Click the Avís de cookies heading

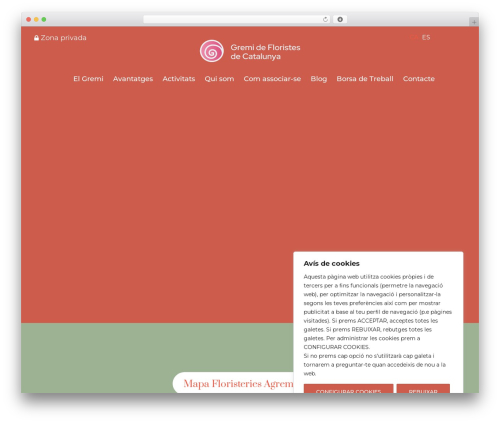click(331, 263)
